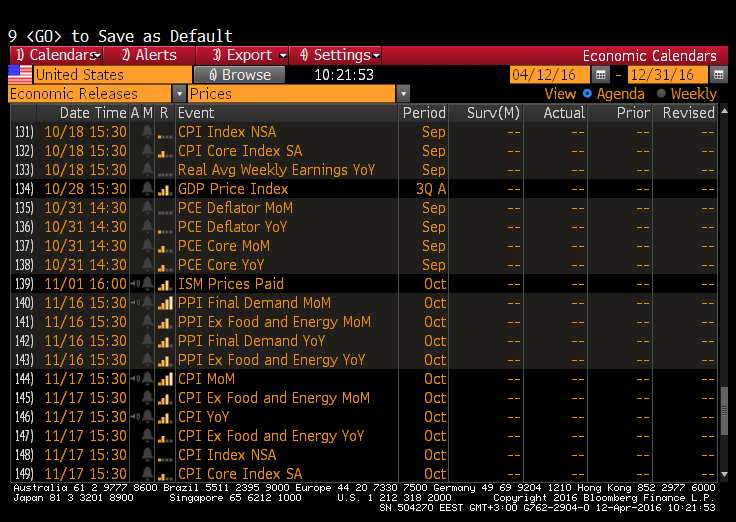The image size is (736, 522).
Task: Toggle the alert bell for ISM Prices Paid
Action: (x=147, y=284)
